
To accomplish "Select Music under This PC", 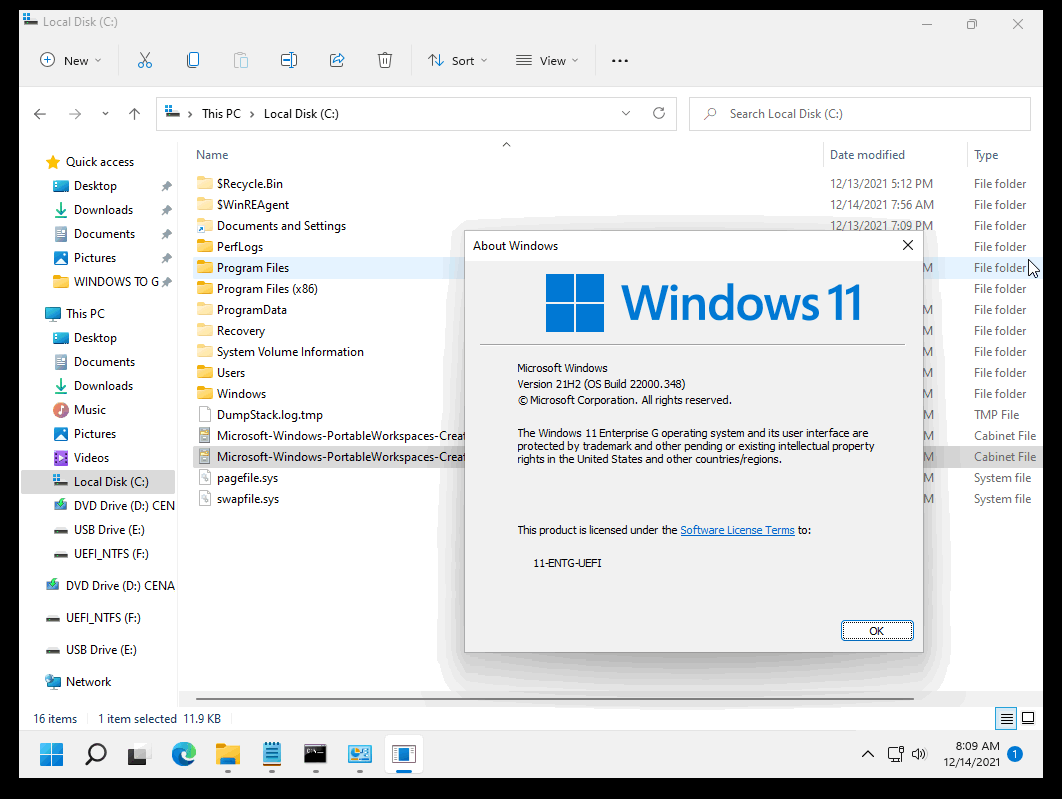I will pyautogui.click(x=89, y=410).
